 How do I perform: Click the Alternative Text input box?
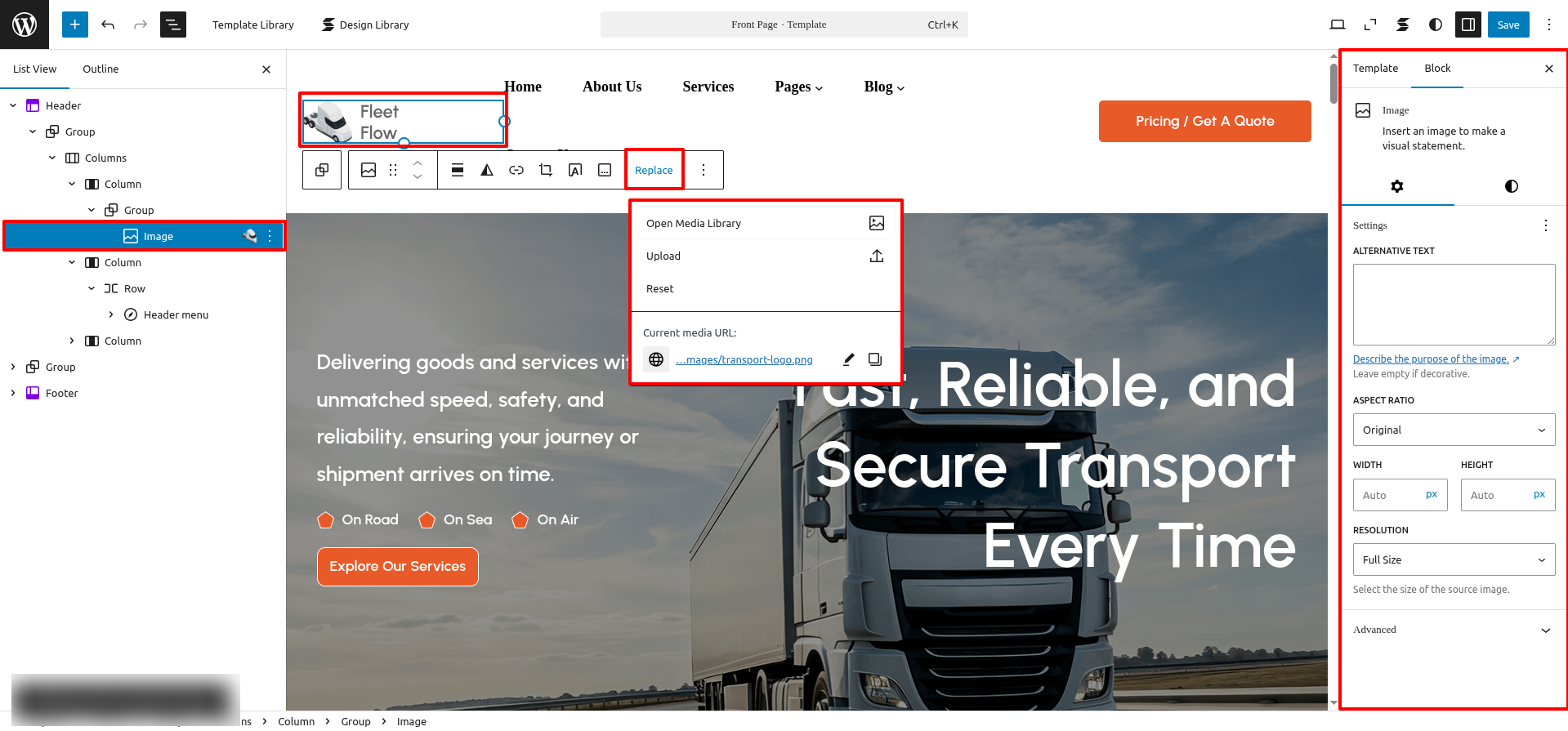tap(1454, 304)
